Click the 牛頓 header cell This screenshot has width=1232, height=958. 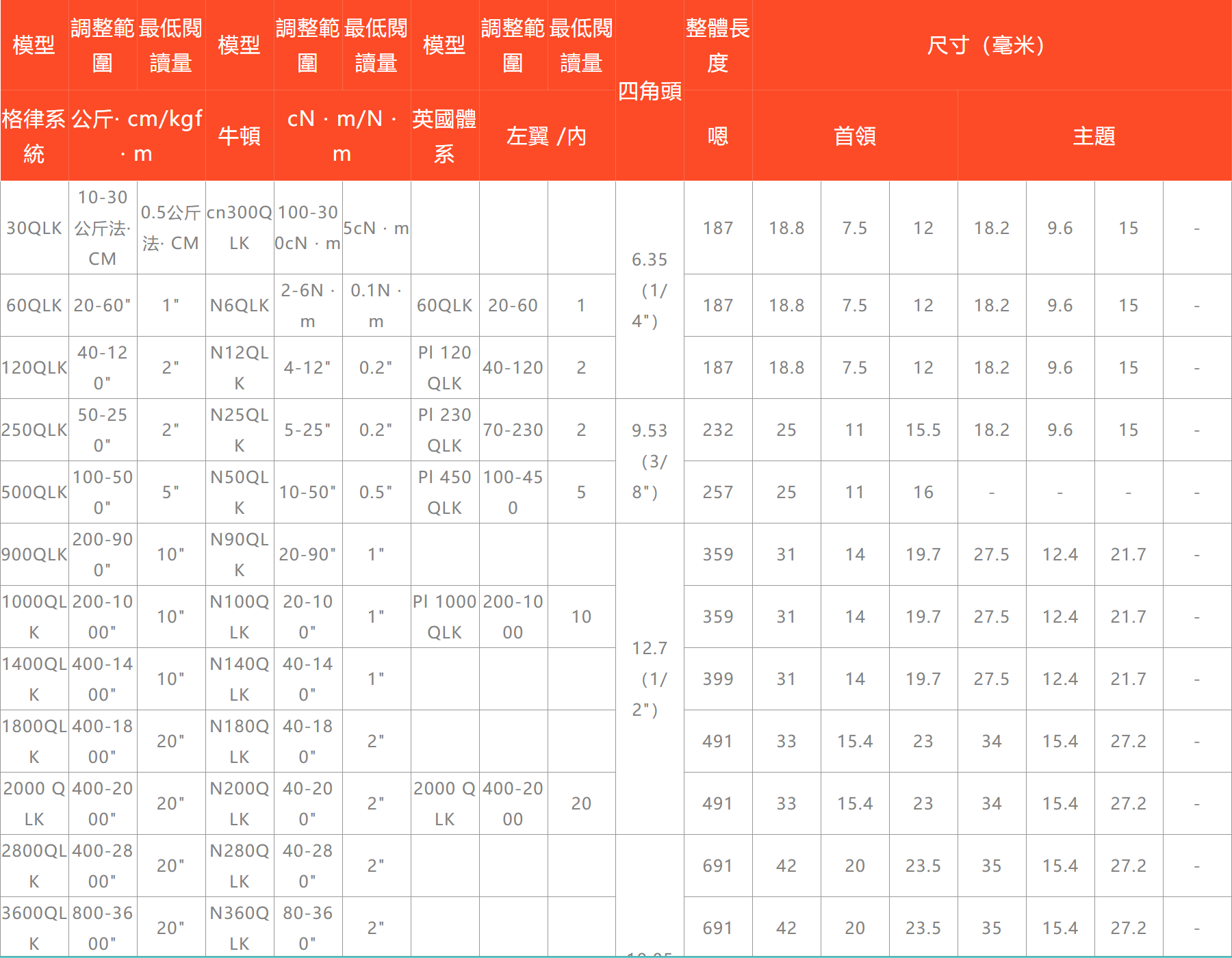(x=240, y=135)
